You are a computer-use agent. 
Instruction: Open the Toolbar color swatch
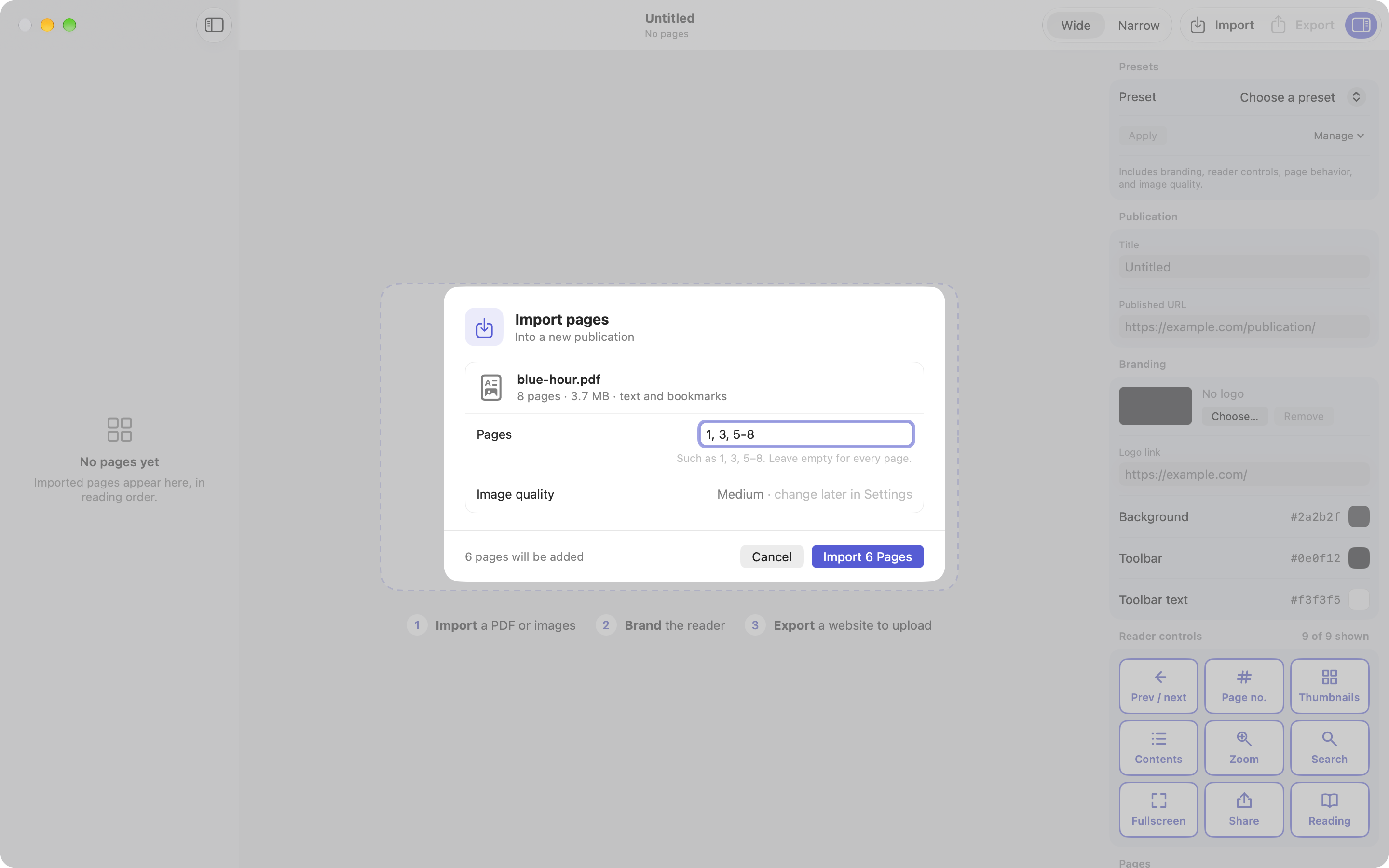(1359, 558)
